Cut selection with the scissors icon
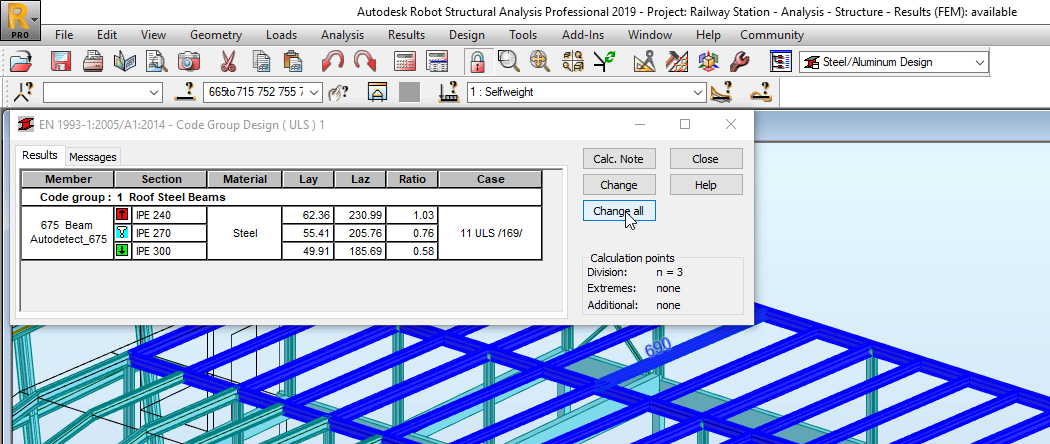Screen dimensions: 1050x444 (228, 62)
